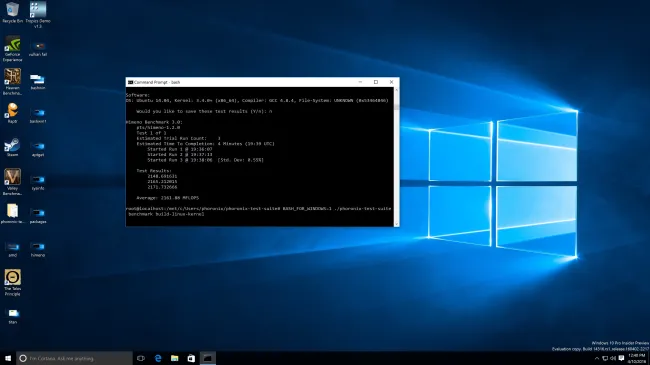Open the Action Center notification icon

click(x=621, y=358)
